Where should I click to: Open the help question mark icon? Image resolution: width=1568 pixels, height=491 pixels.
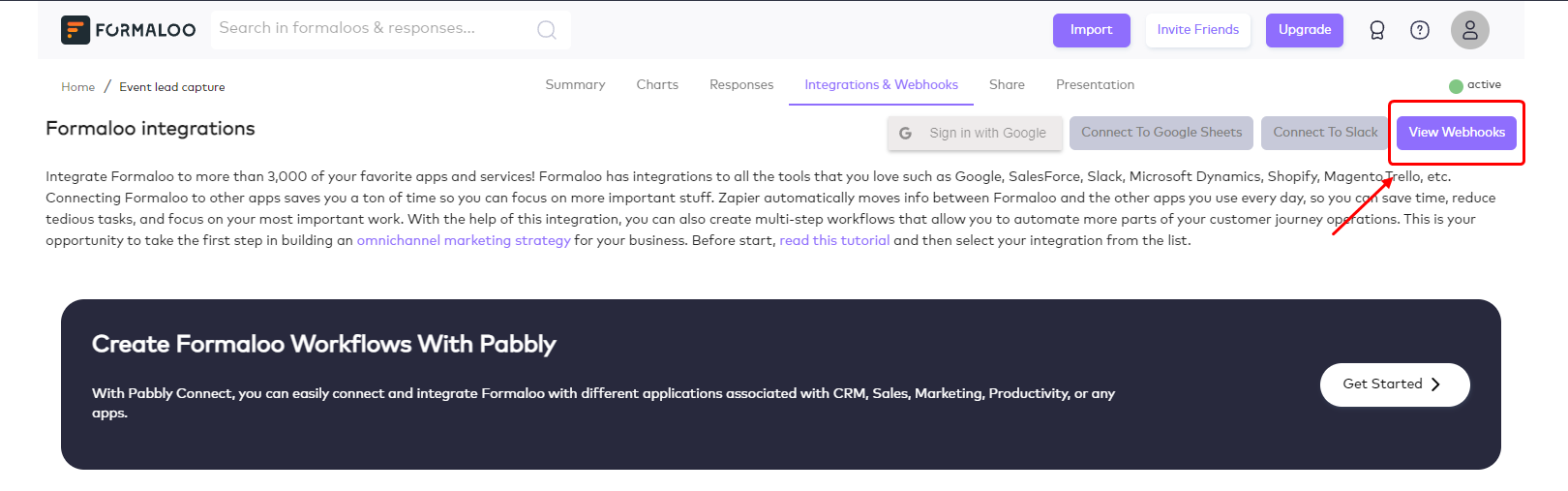(1420, 30)
